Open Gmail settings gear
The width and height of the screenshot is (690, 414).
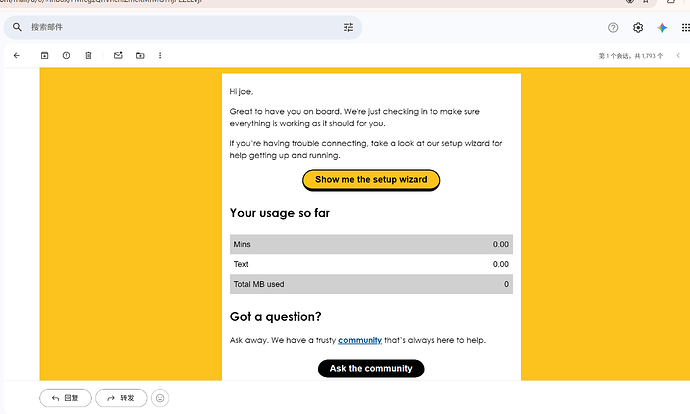(x=638, y=28)
